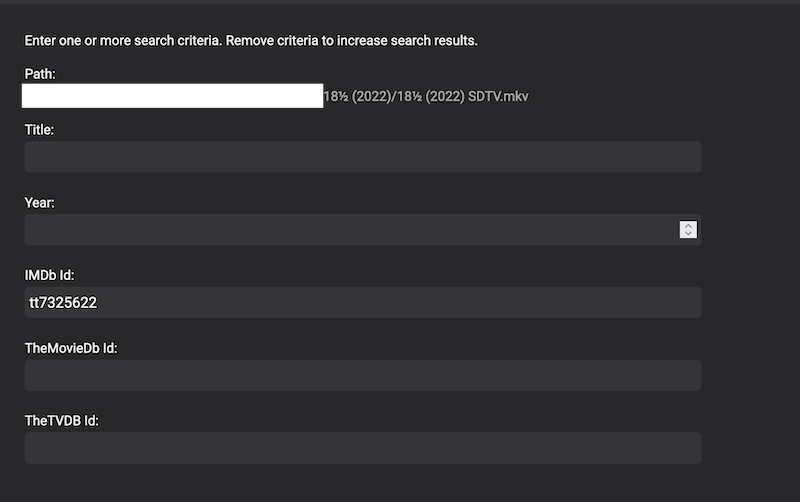The width and height of the screenshot is (800, 502).
Task: Click the "Year:" field label
Action: coord(39,202)
